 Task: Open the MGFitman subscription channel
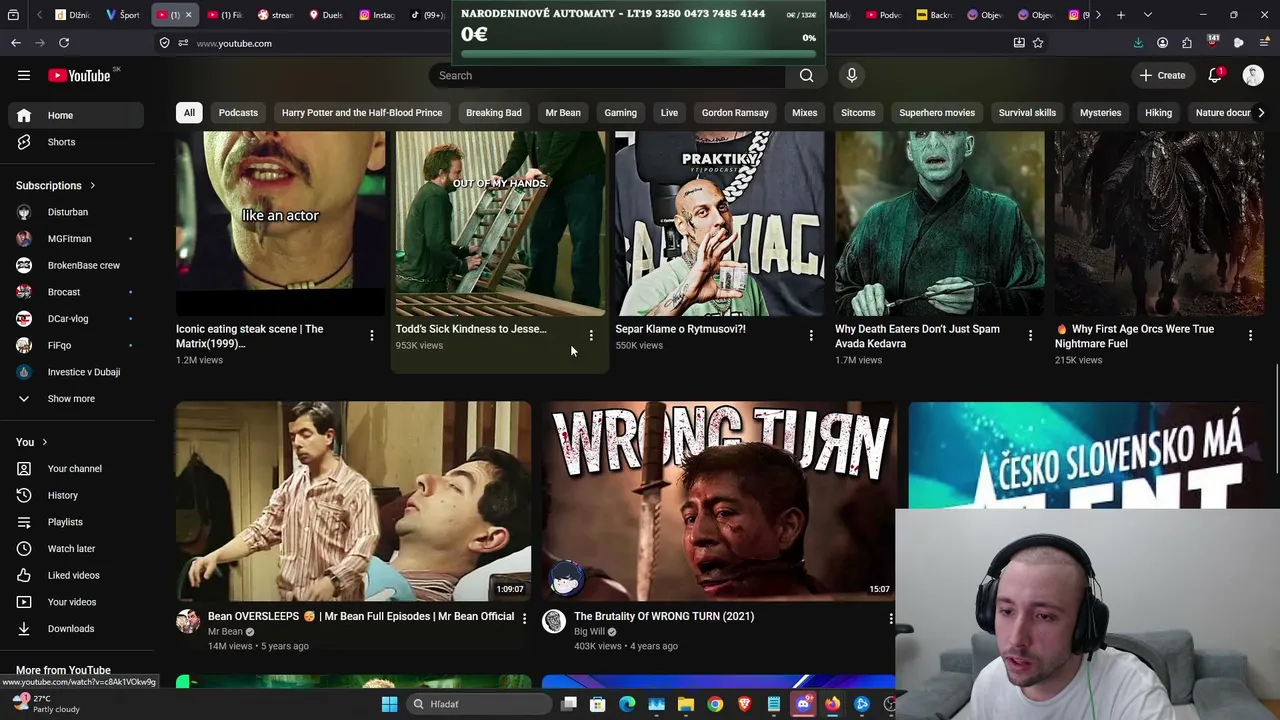coord(76,239)
